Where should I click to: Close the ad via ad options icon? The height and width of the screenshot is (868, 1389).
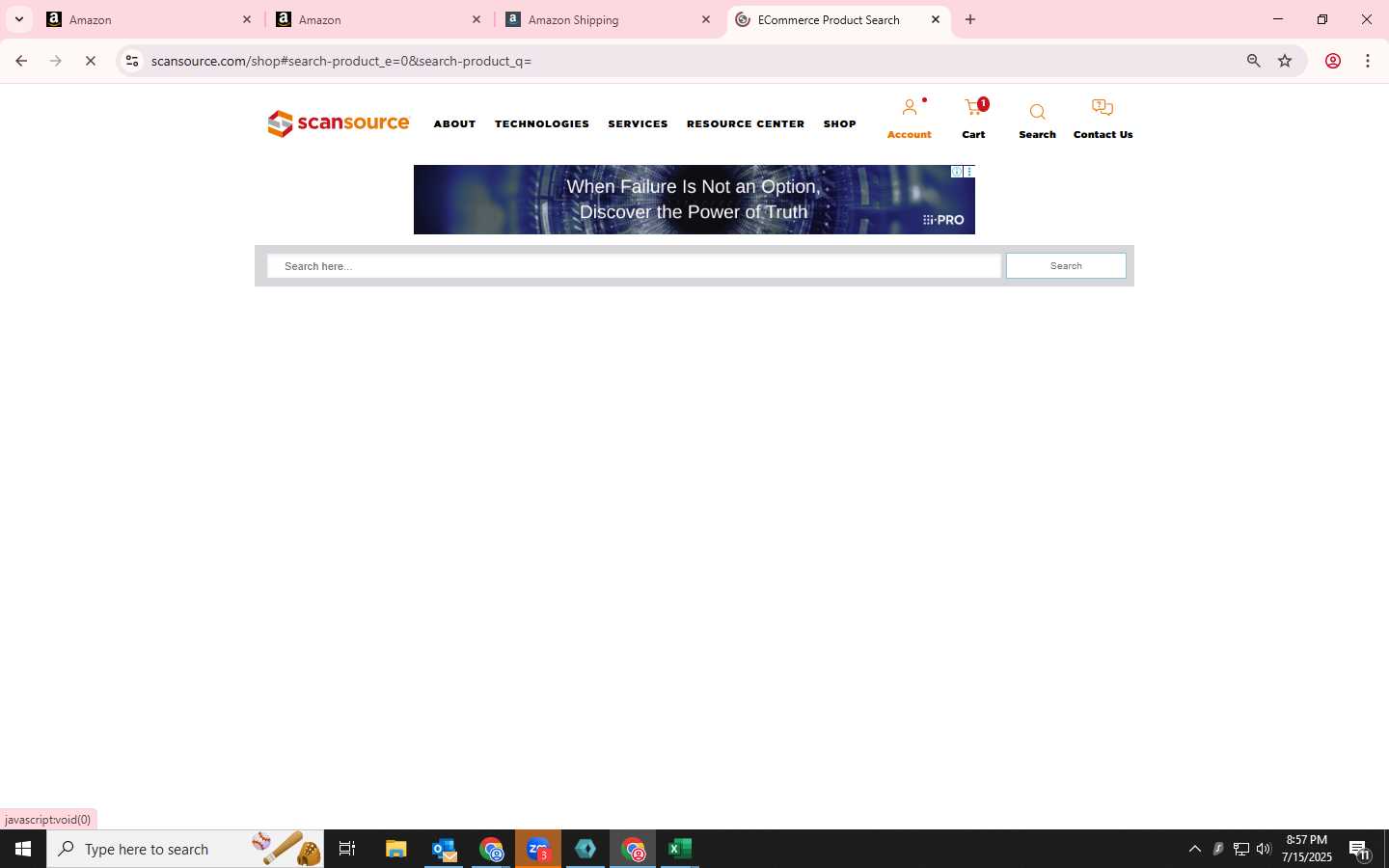click(968, 172)
